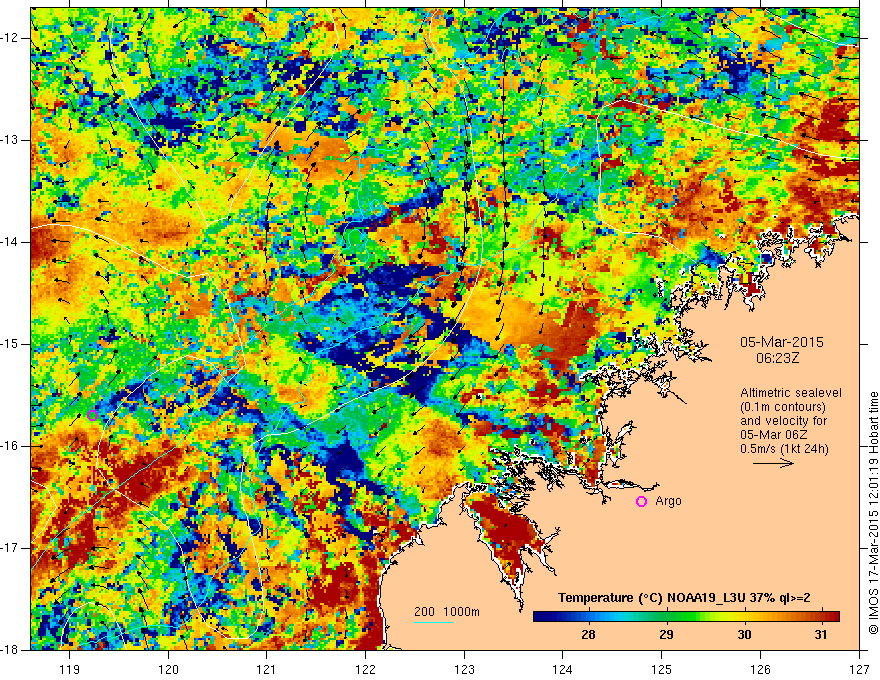The image size is (880, 680).
Task: Click the -17 latitude axis label
Action: tap(10, 548)
